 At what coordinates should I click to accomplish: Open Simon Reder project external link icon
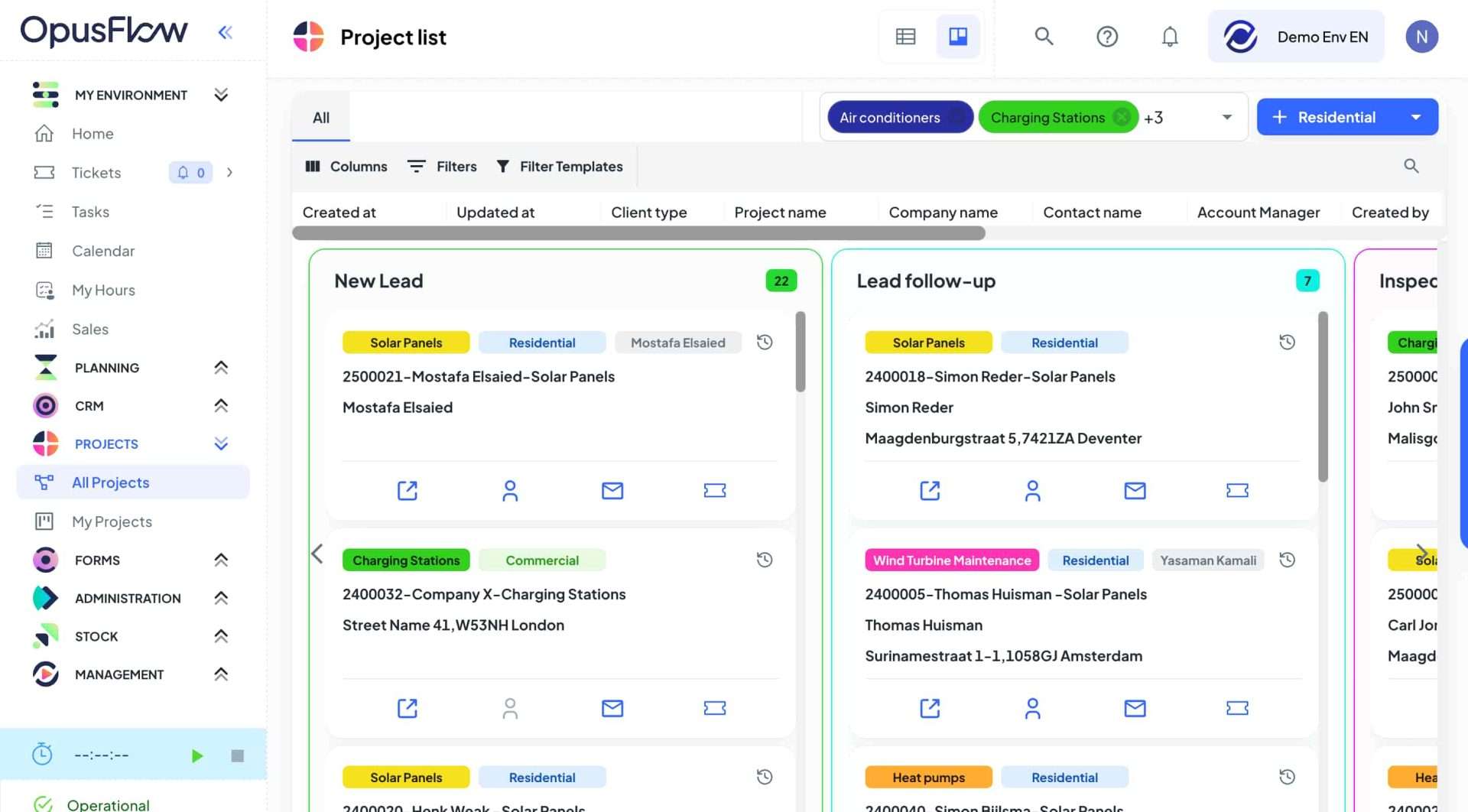click(930, 490)
